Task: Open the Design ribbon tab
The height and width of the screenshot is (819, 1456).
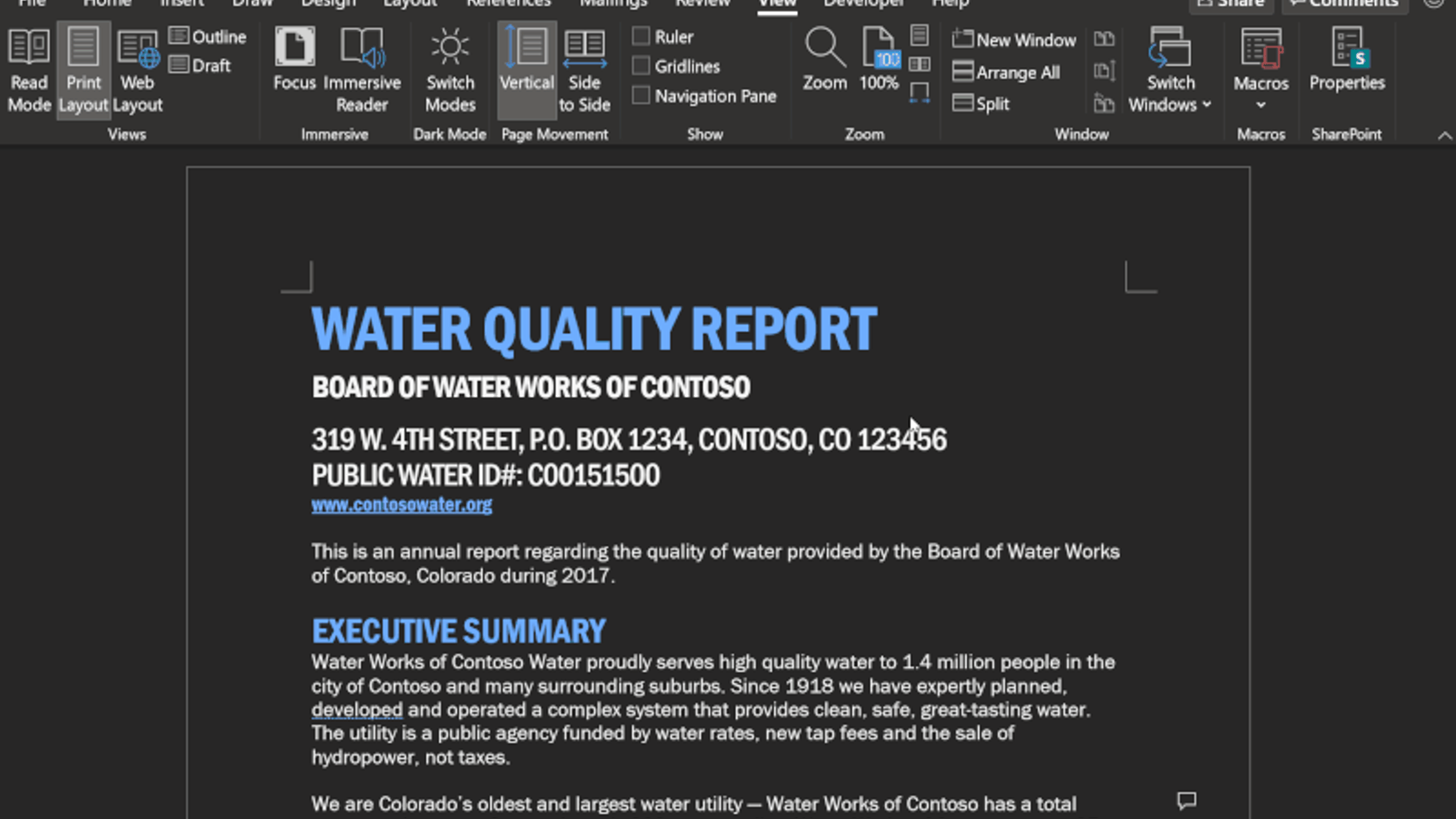Action: click(x=329, y=4)
